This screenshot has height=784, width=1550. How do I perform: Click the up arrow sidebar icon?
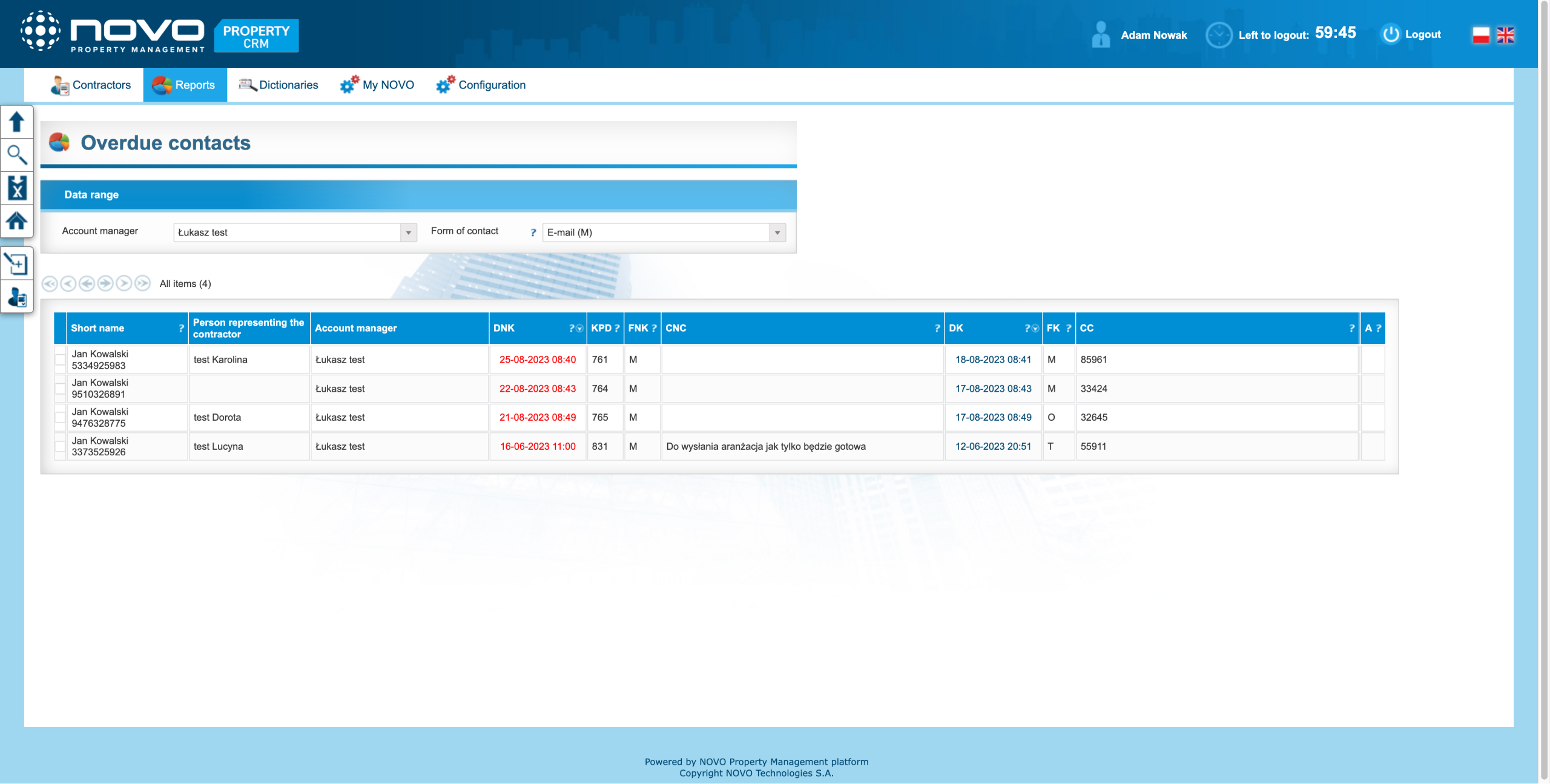tap(16, 122)
